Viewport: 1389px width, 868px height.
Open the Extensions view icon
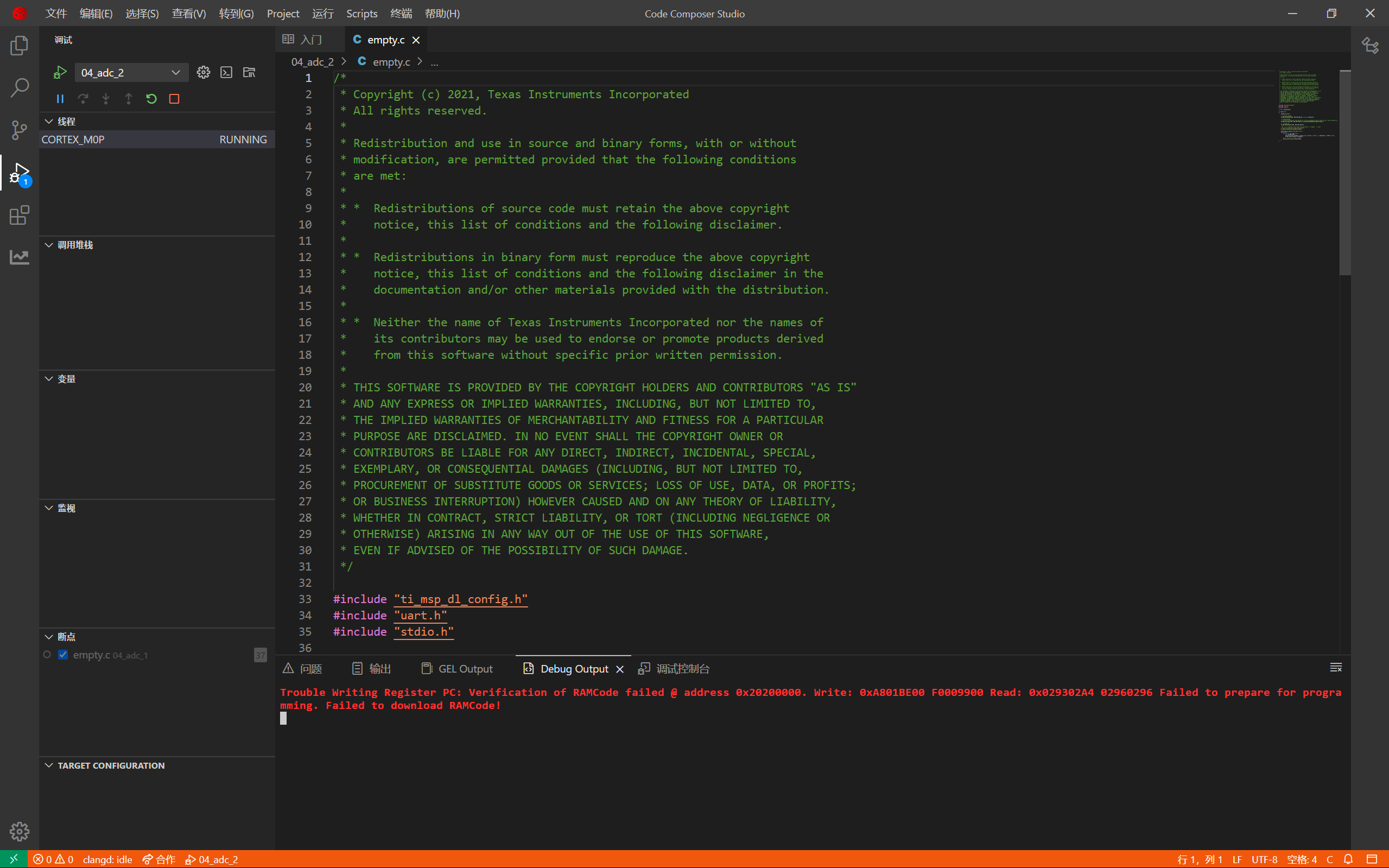(x=20, y=216)
